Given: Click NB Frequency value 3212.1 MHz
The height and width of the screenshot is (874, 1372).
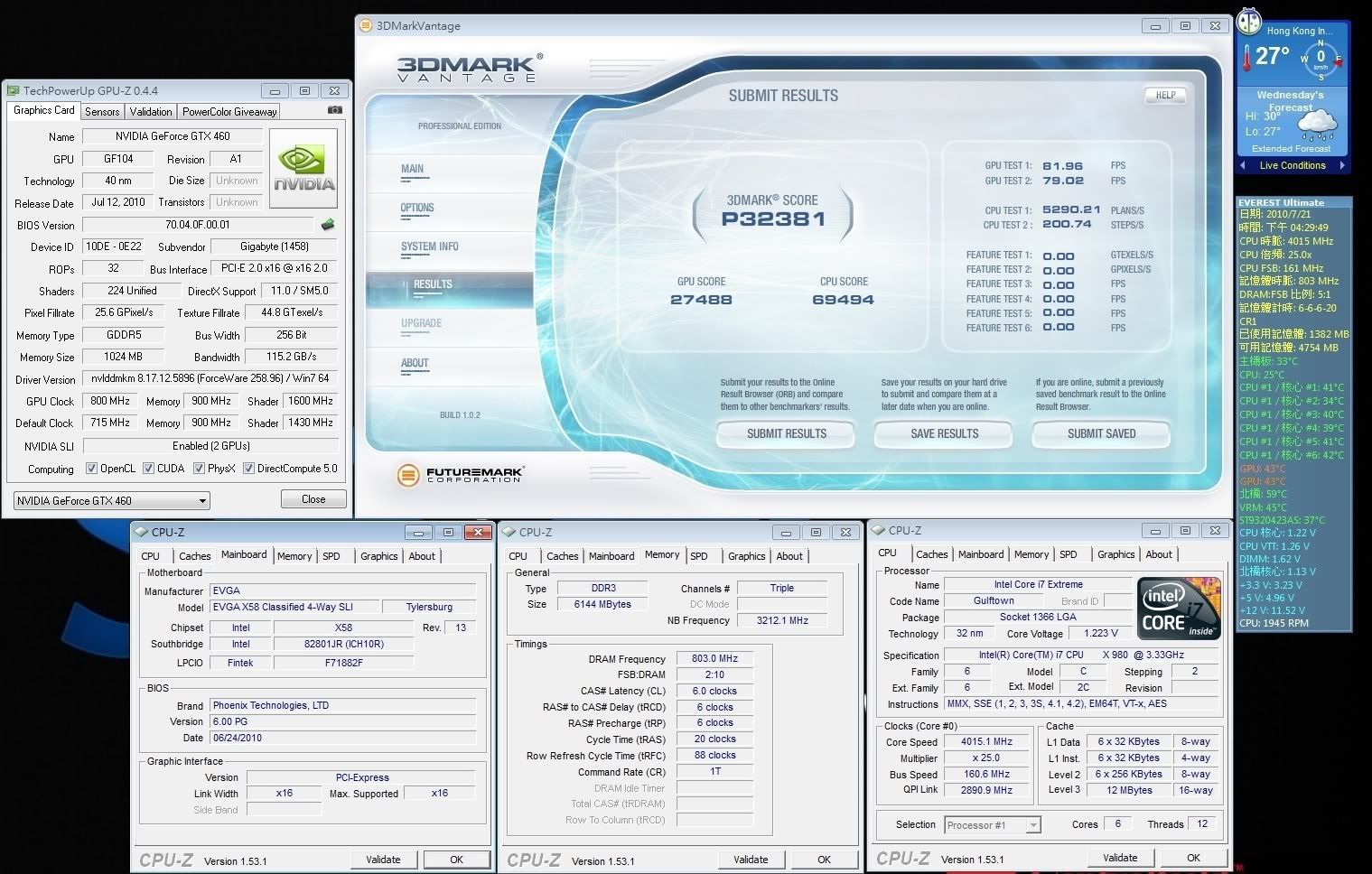Looking at the screenshot, I should click(782, 620).
